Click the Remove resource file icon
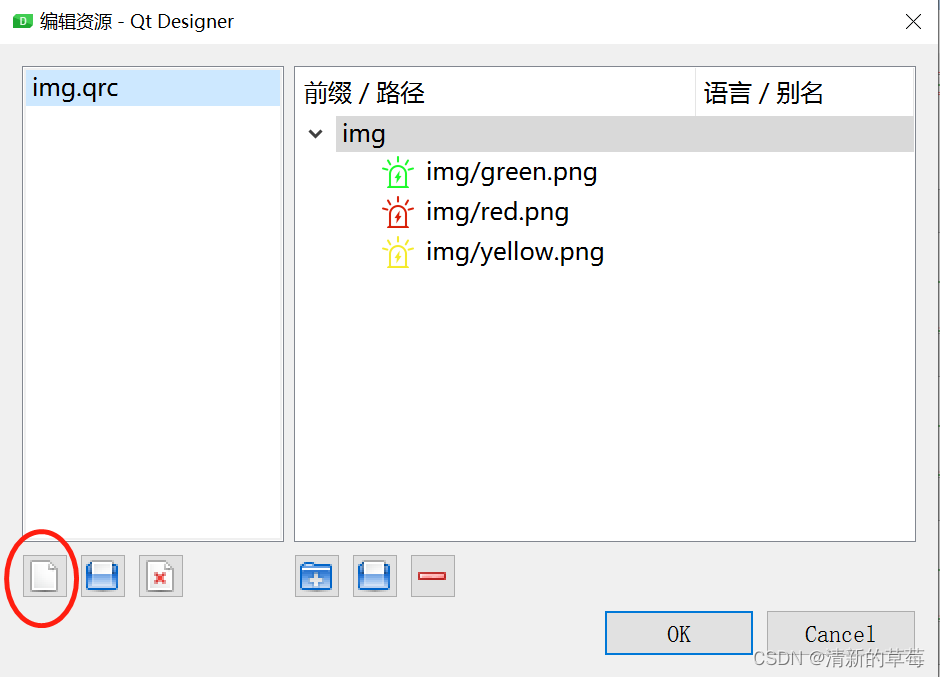 [x=161, y=576]
